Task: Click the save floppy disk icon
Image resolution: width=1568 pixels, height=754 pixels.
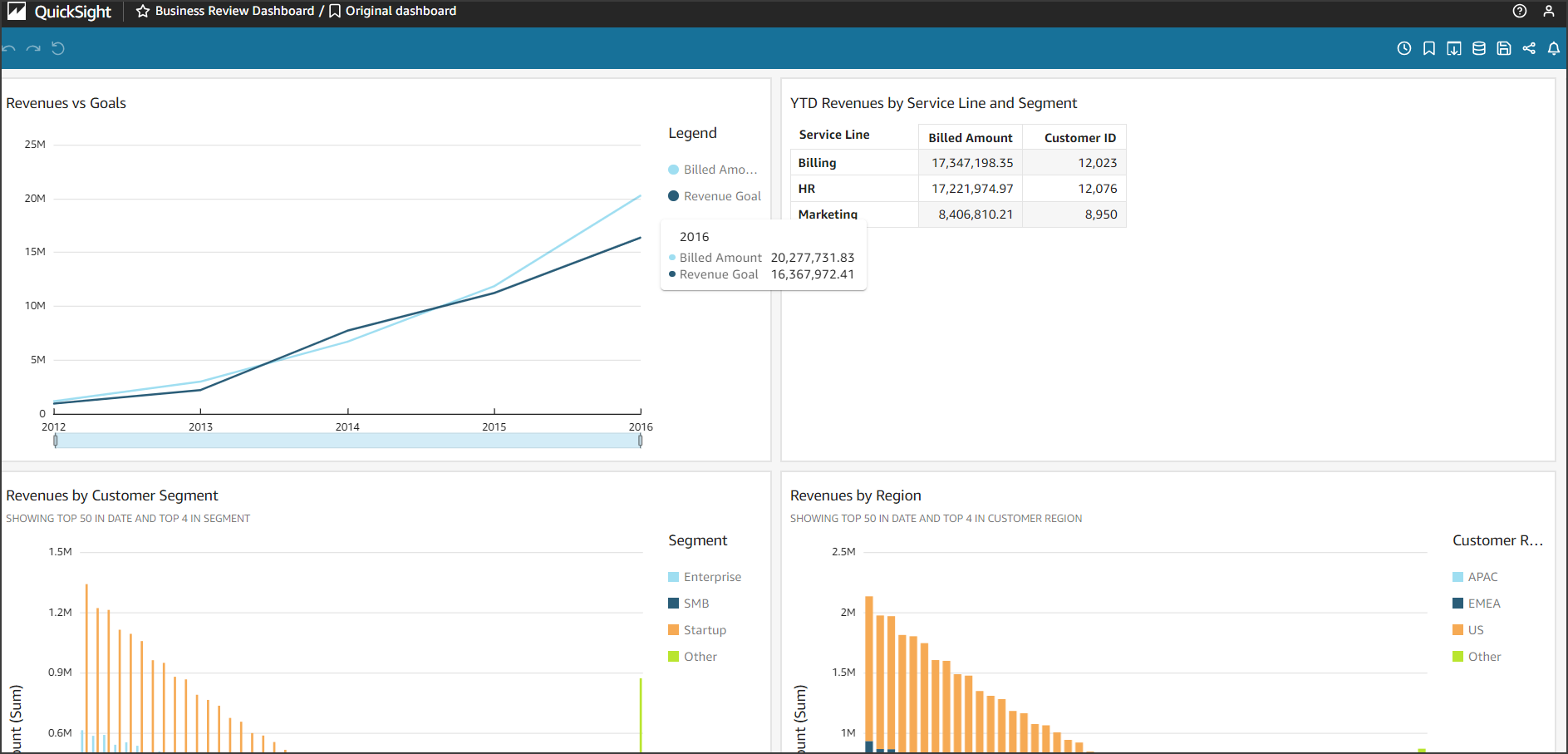Action: (1504, 48)
